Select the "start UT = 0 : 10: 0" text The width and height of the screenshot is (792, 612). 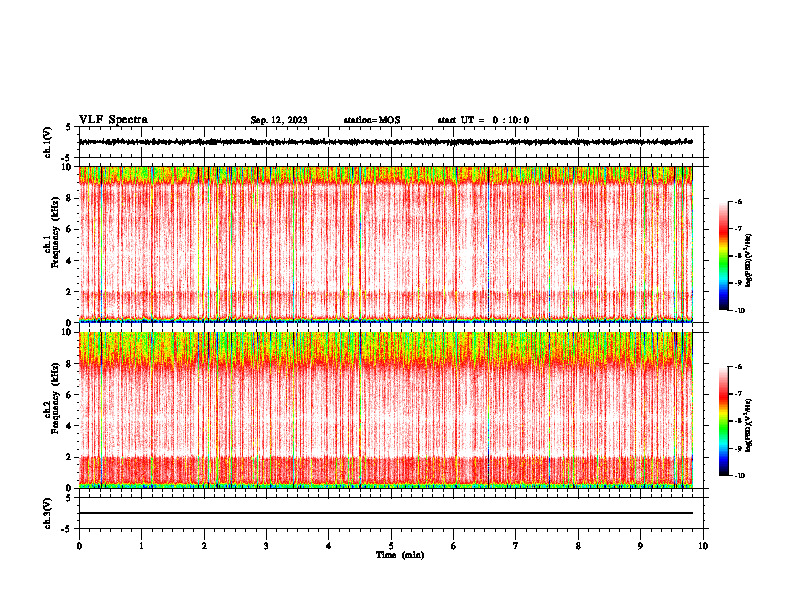(x=483, y=120)
